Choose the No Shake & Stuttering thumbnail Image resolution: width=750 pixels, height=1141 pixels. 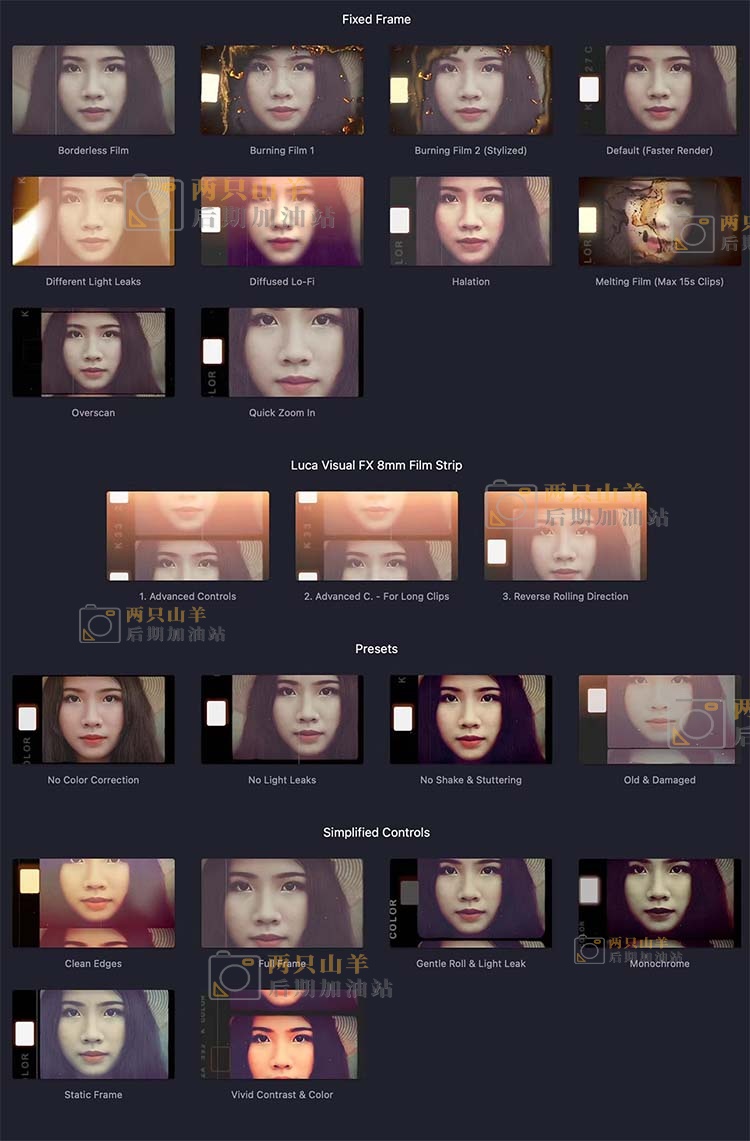click(470, 719)
